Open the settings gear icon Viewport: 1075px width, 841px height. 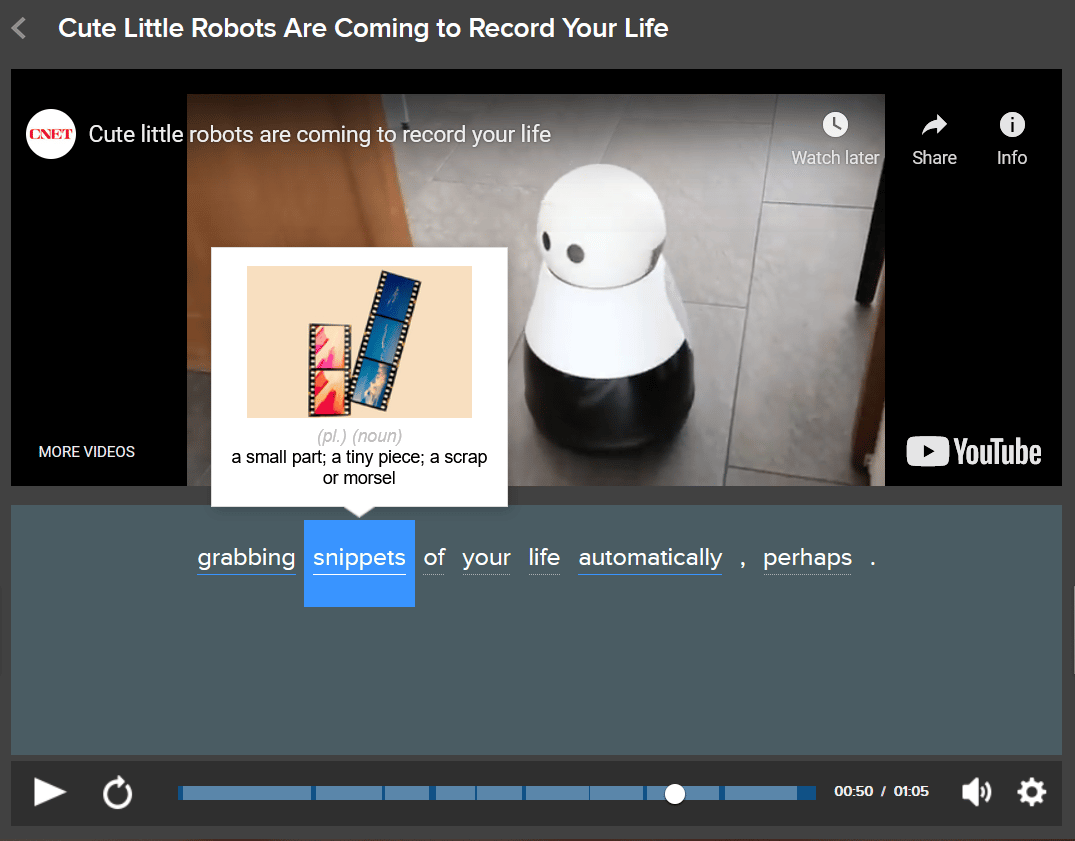1031,793
